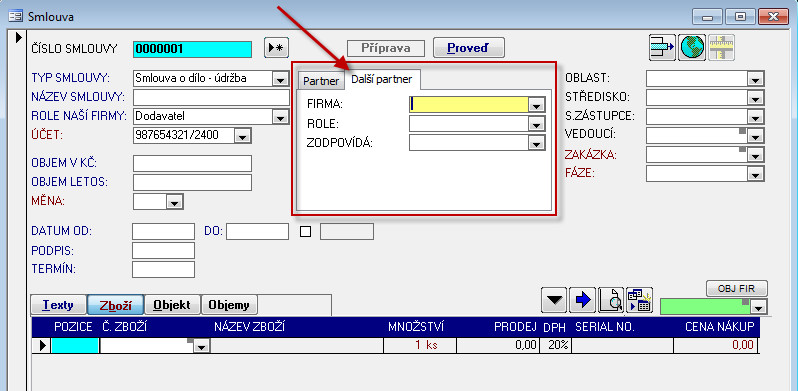Screen dimensions: 798x391
Task: Select the record selector arrow of the goods row
Action: (42, 346)
